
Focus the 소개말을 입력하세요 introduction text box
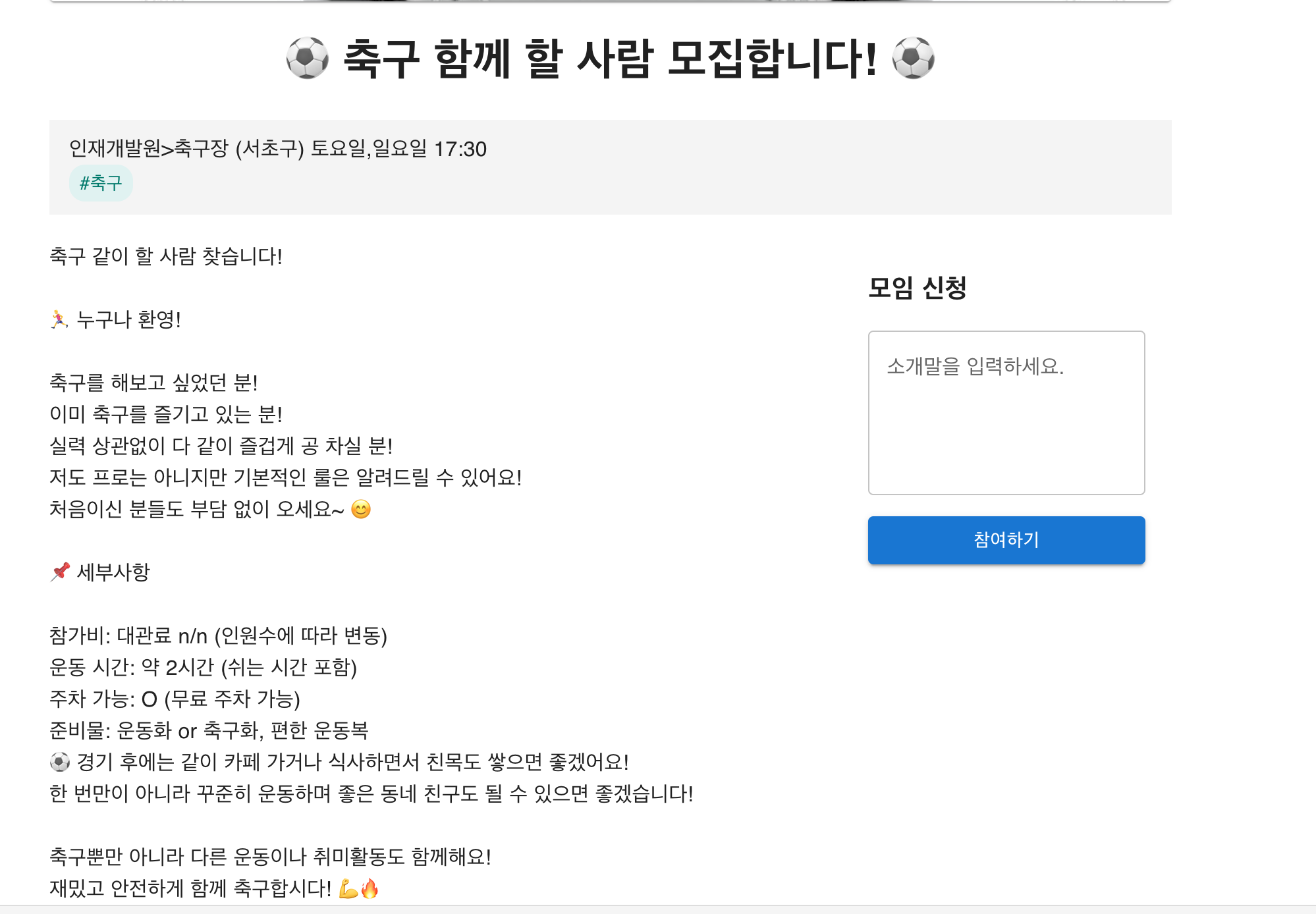pos(1006,413)
